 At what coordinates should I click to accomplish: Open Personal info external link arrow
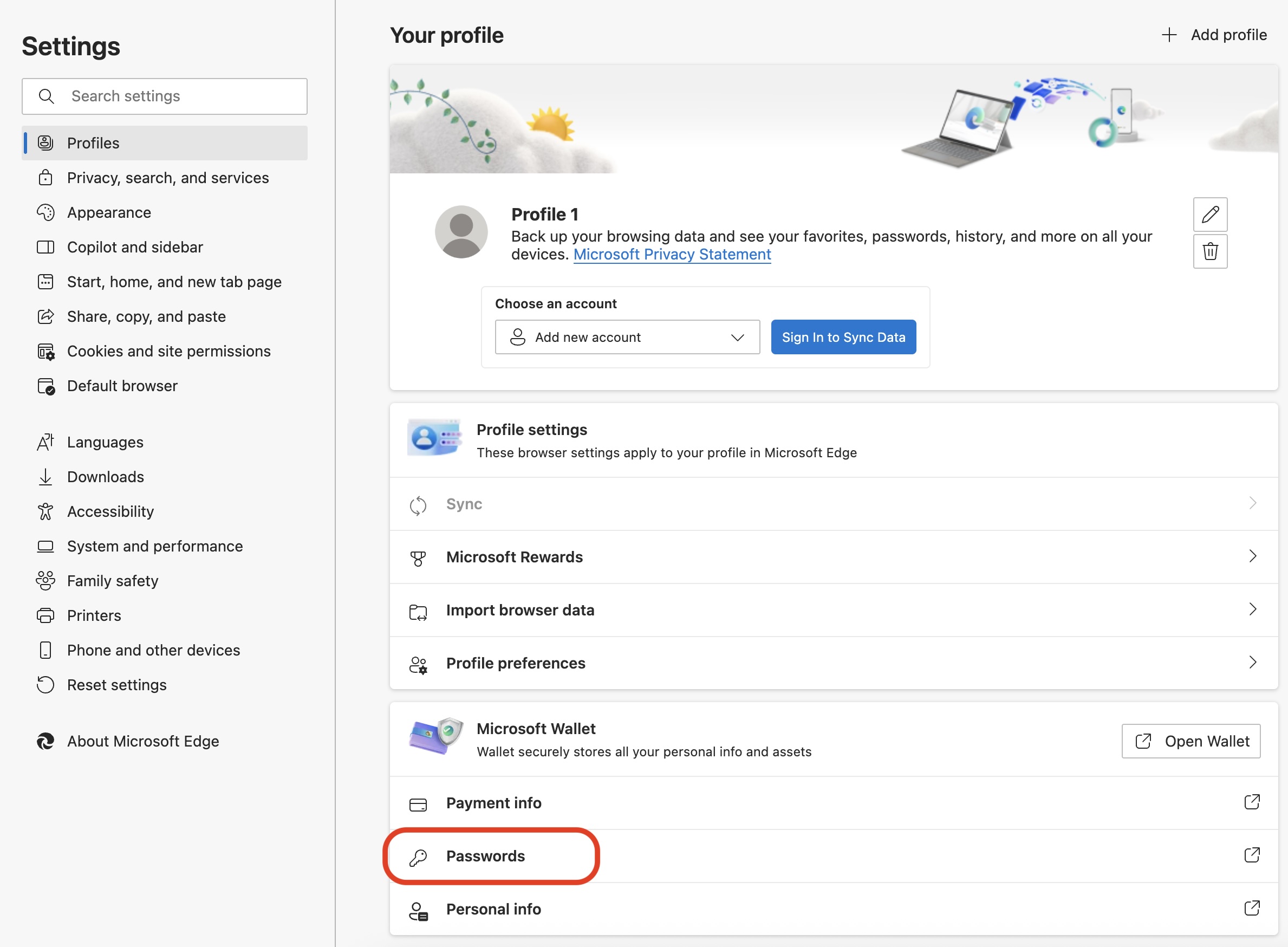[1252, 908]
